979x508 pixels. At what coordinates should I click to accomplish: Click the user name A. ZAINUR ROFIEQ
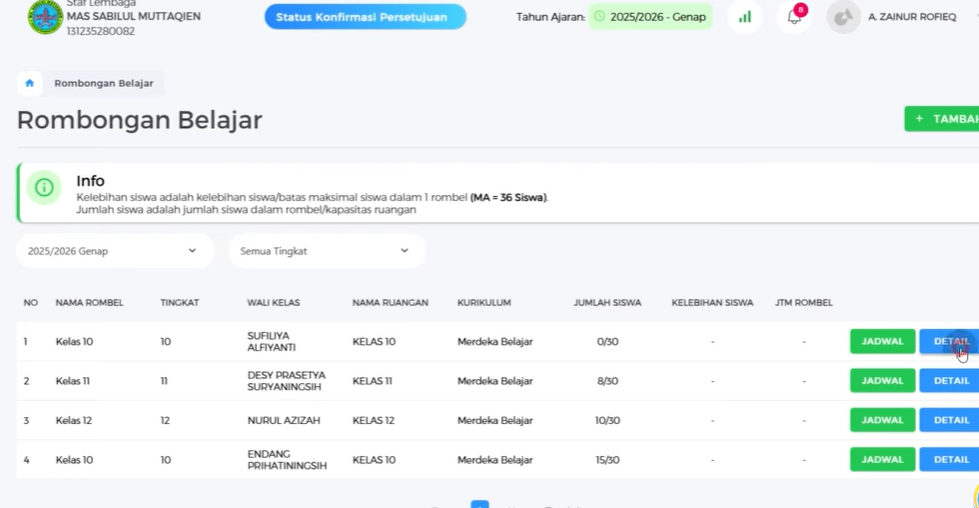coord(912,17)
